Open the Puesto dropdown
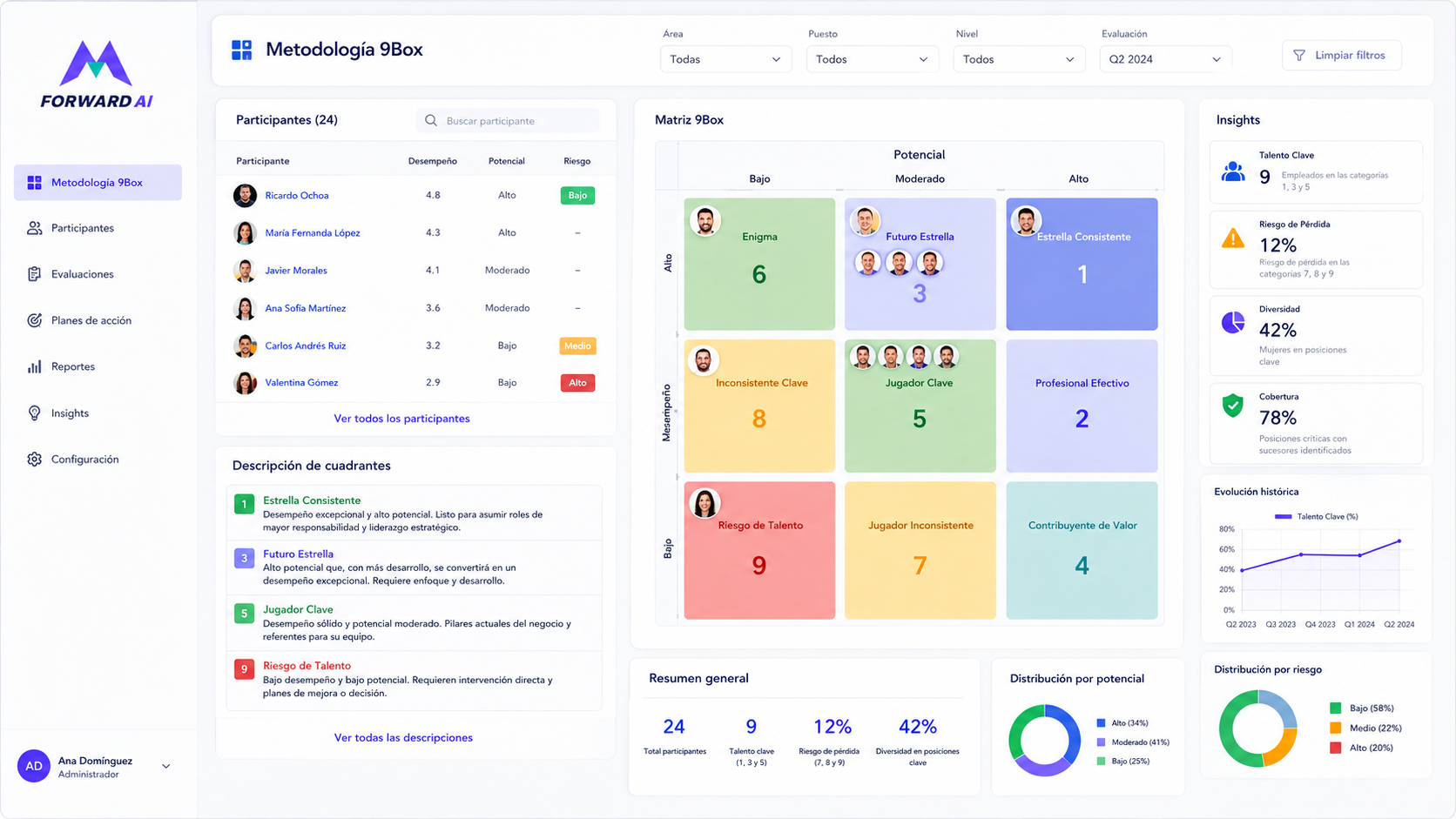 point(872,59)
